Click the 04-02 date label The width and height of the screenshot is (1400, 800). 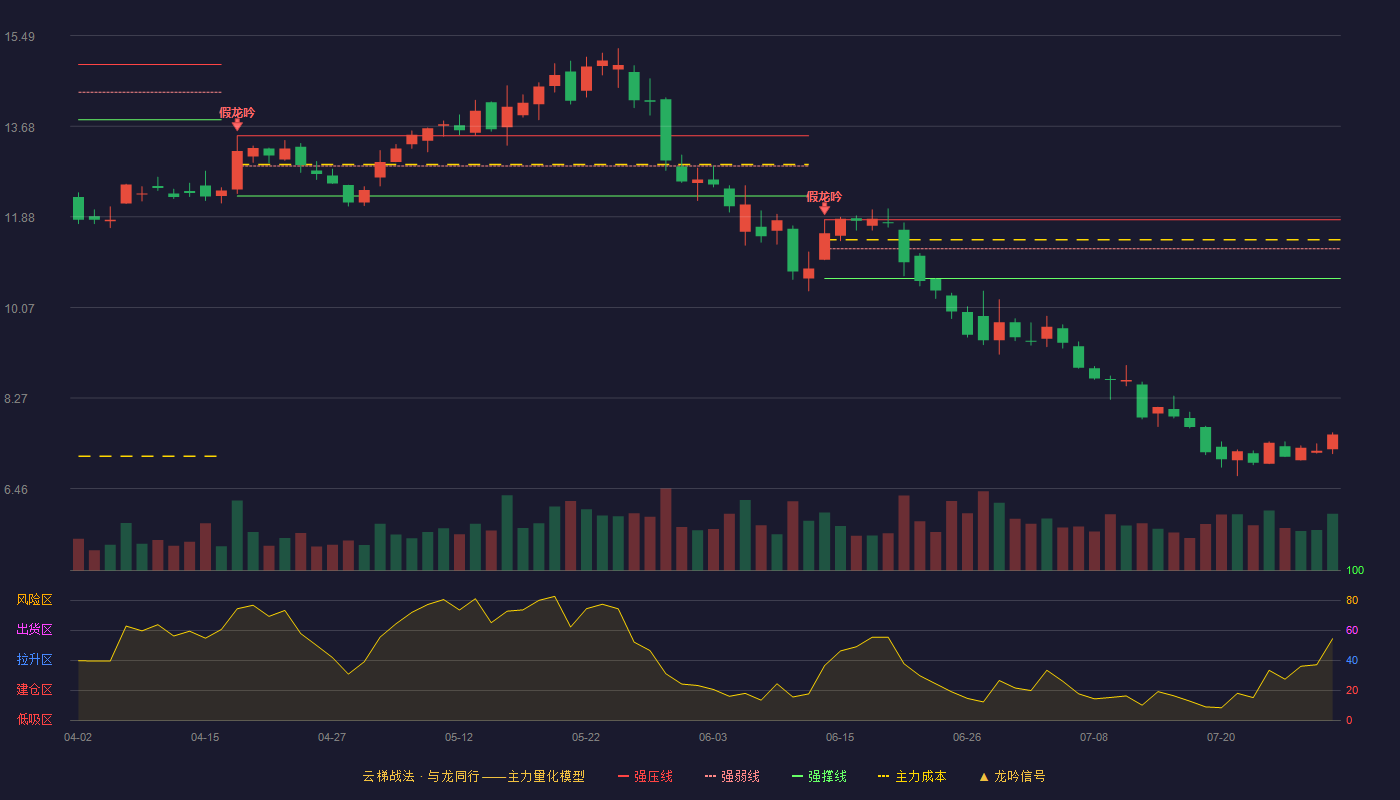point(78,737)
